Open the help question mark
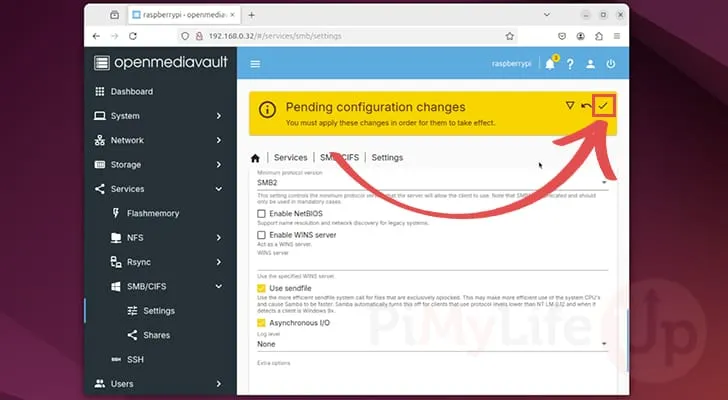The image size is (728, 400). point(570,64)
